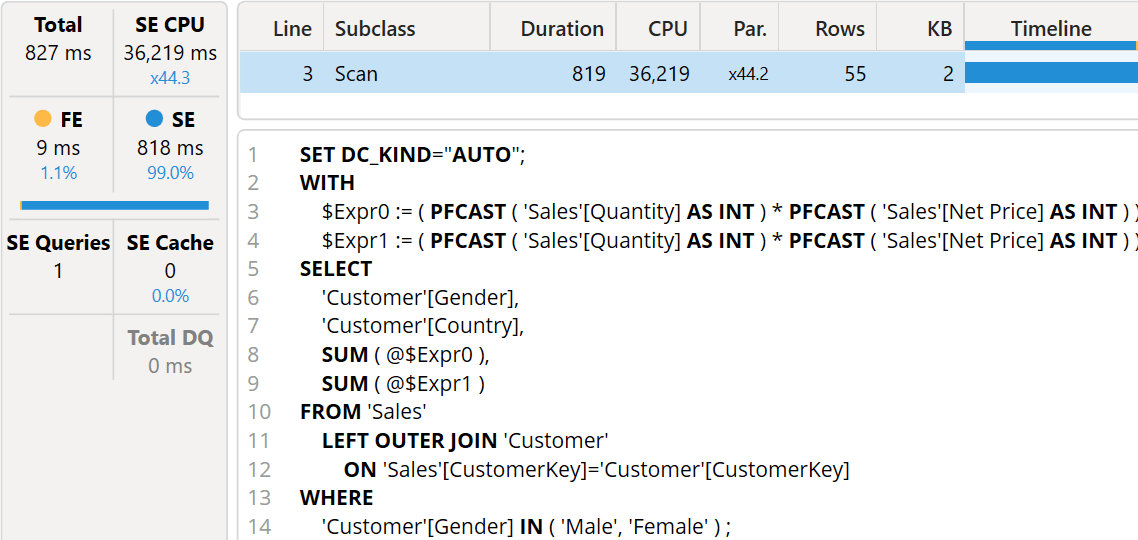Screen dimensions: 1138x540
Task: Click the SE Cache 0.0% value
Action: tap(170, 296)
